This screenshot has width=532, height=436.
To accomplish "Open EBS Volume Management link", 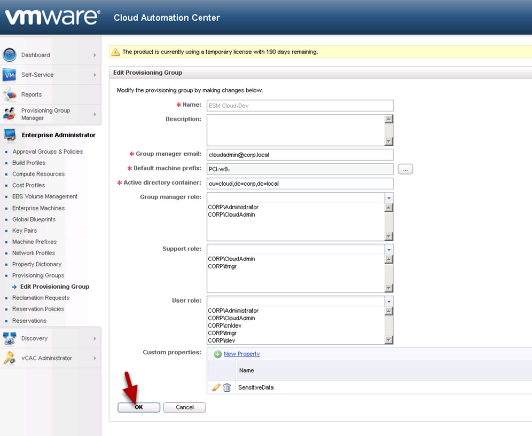I will 45,196.
